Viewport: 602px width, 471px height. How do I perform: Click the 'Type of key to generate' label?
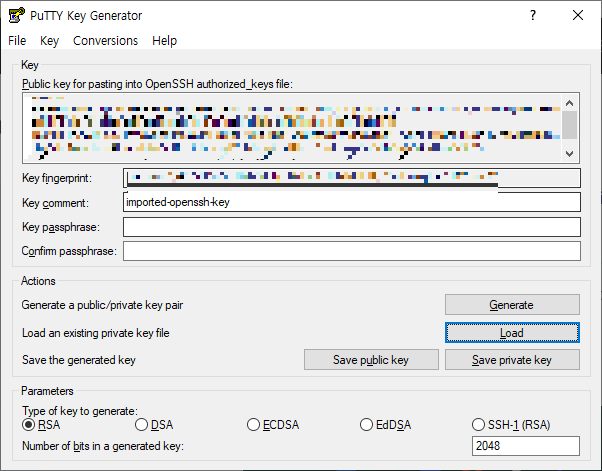(80, 411)
